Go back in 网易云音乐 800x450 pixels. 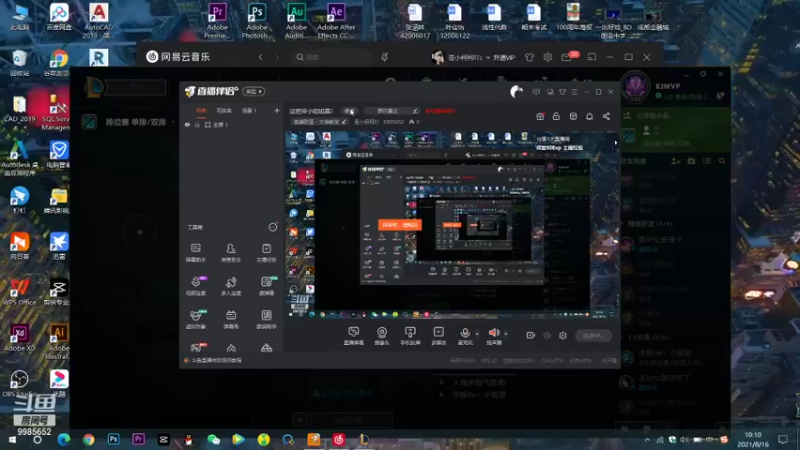261,57
